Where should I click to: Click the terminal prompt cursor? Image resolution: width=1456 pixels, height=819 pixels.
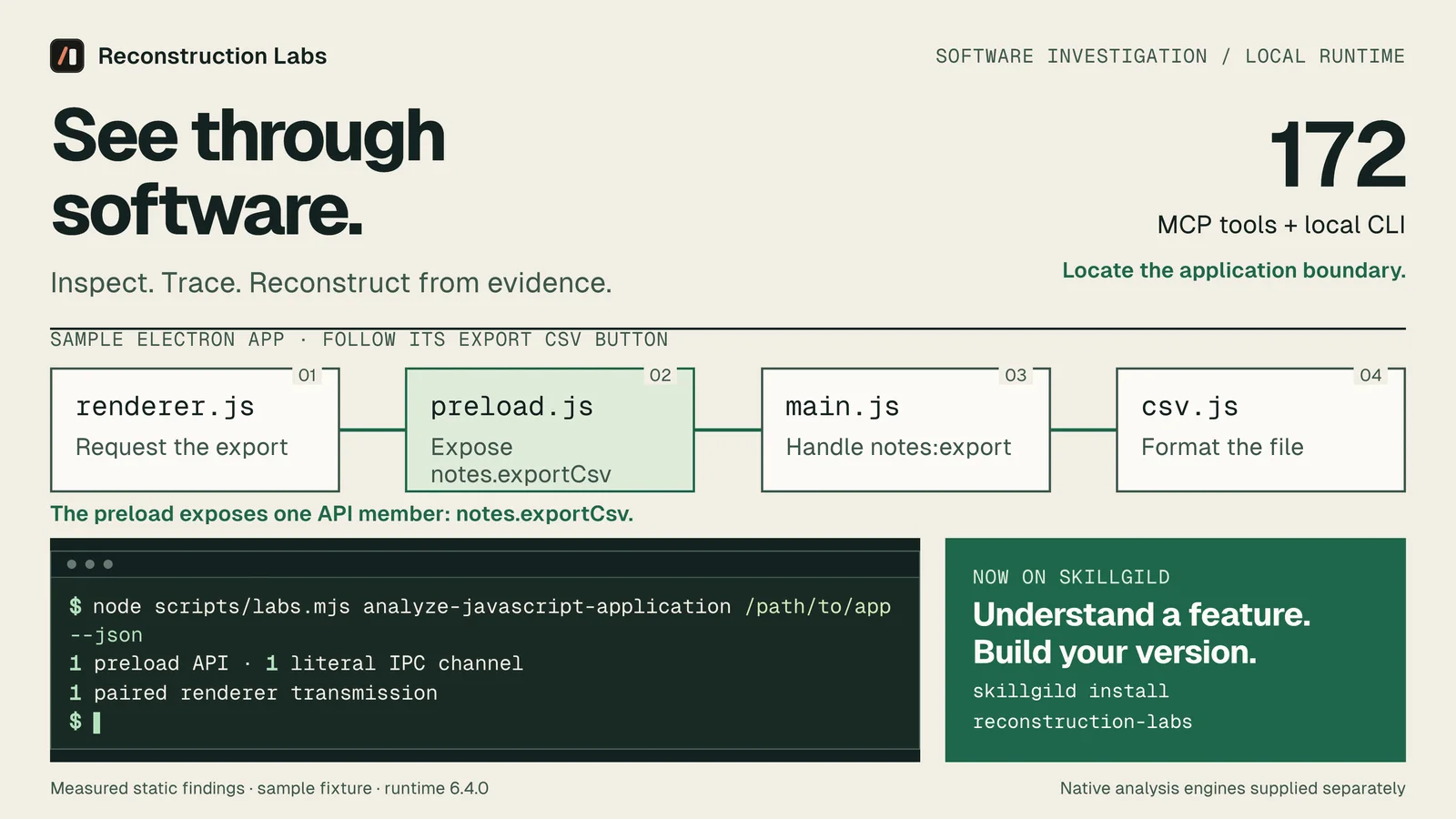(96, 723)
